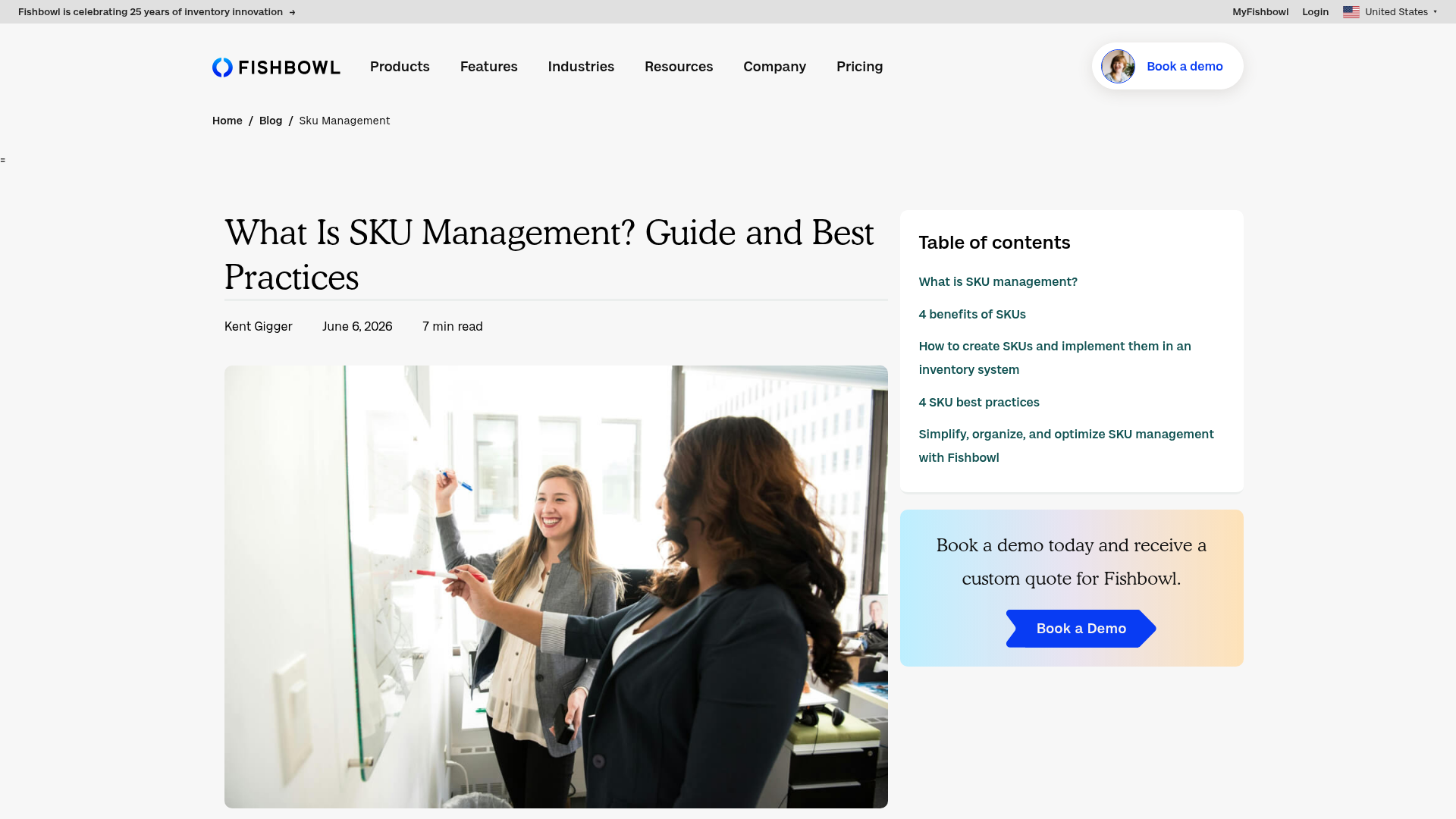Viewport: 1456px width, 819px height.
Task: Click the Login link
Action: (x=1315, y=12)
